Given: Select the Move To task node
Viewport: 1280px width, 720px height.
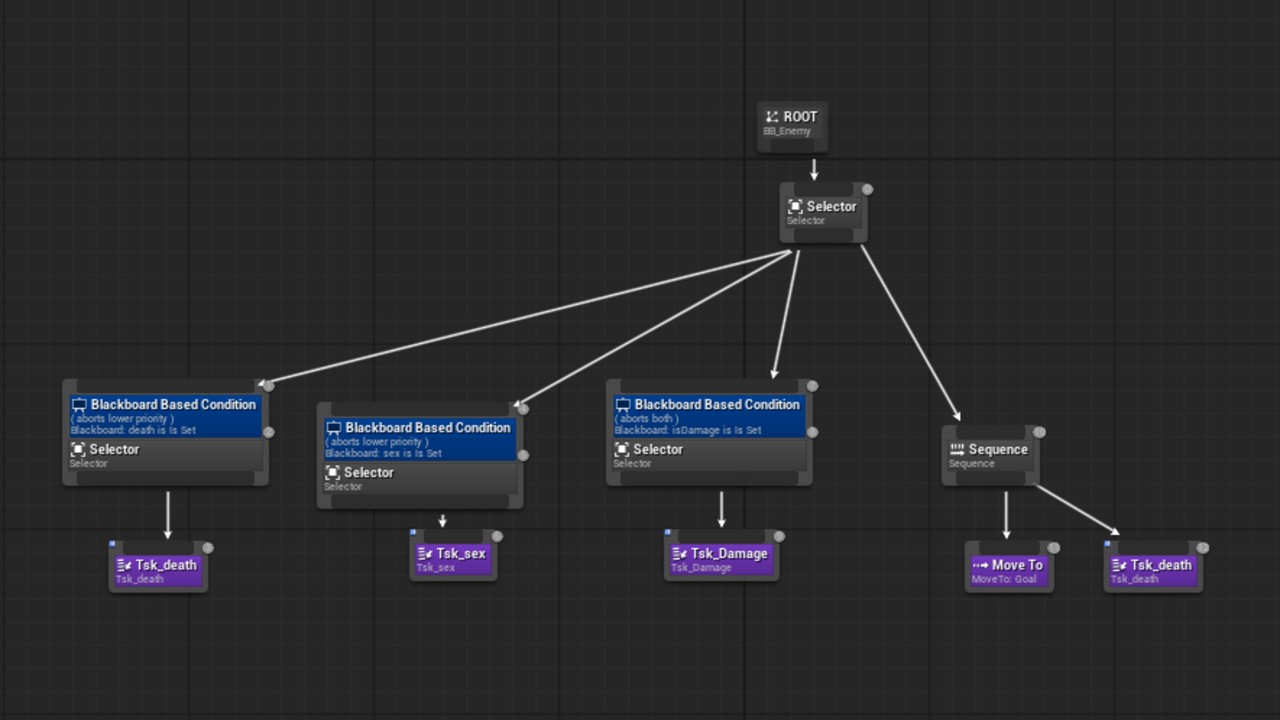Looking at the screenshot, I should coord(1008,570).
